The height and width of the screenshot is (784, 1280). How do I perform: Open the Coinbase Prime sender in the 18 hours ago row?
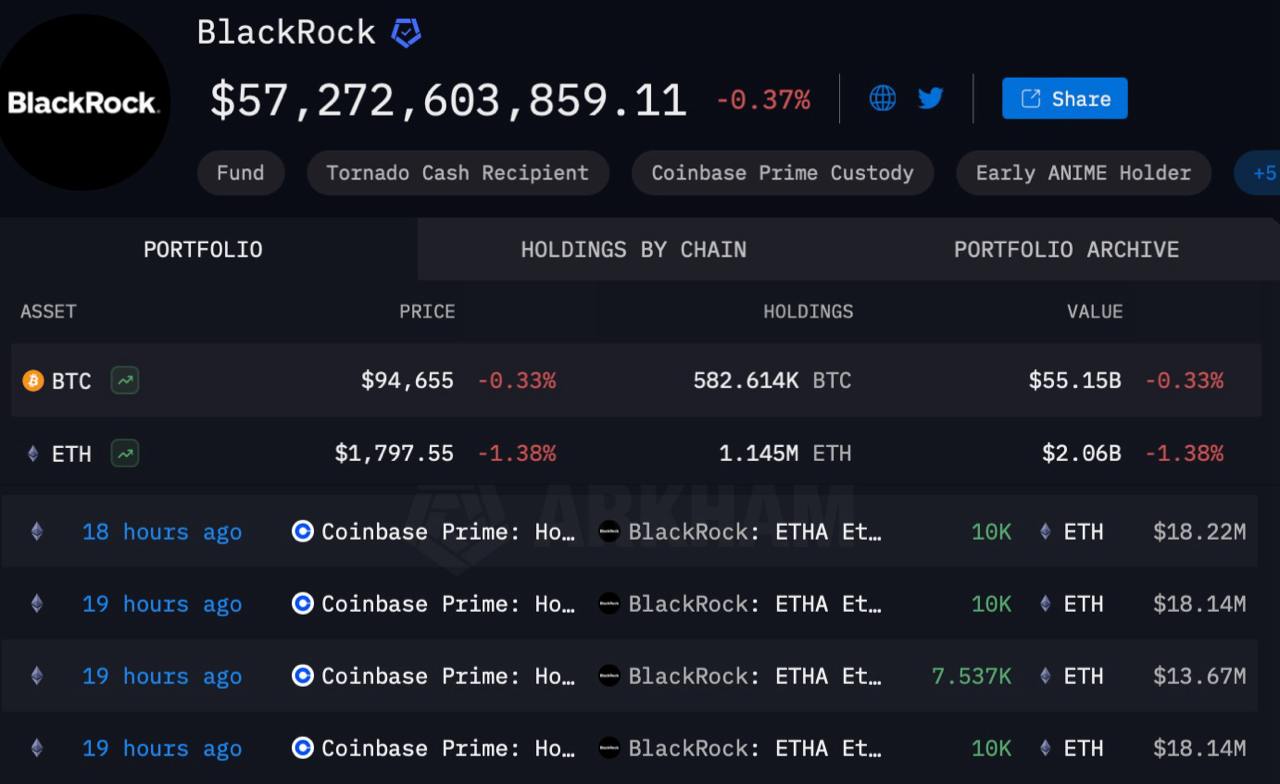(448, 531)
